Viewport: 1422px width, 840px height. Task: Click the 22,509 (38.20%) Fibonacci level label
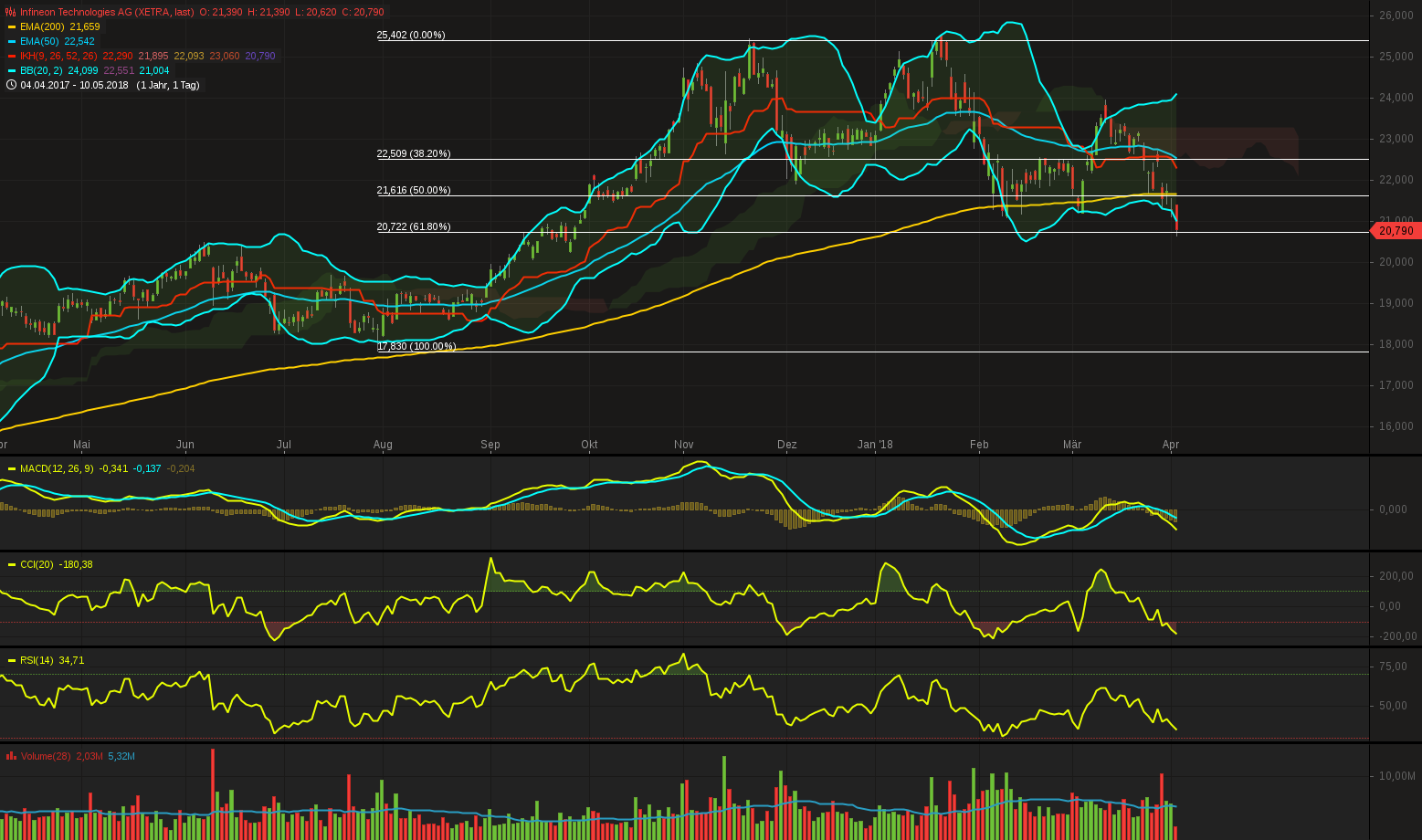413,153
